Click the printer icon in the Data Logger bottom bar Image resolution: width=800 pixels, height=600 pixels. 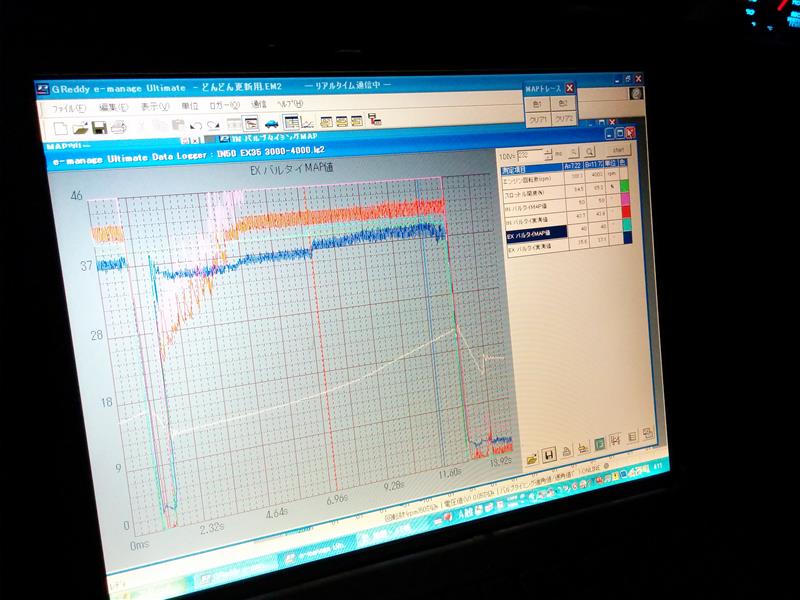click(x=566, y=452)
